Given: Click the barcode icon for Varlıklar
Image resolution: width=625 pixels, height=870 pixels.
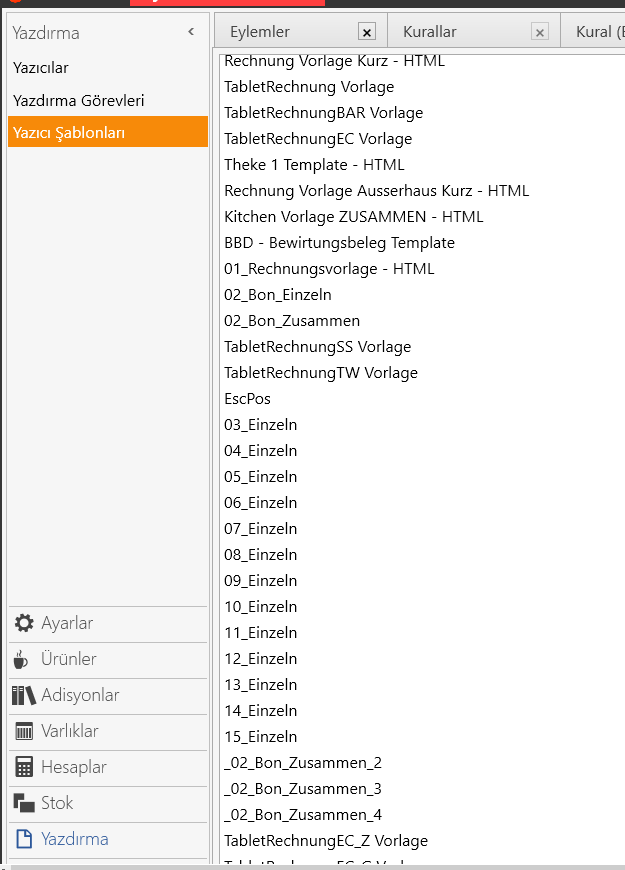Looking at the screenshot, I should pyautogui.click(x=24, y=731).
